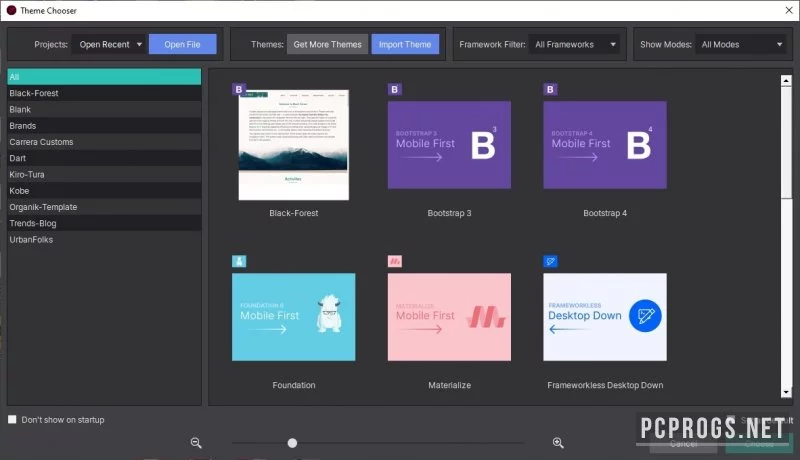Choose the Materialize theme thumbnail

449,317
